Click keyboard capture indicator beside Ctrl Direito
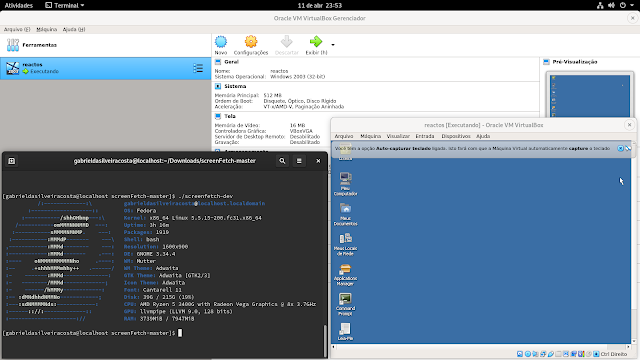 point(596,354)
